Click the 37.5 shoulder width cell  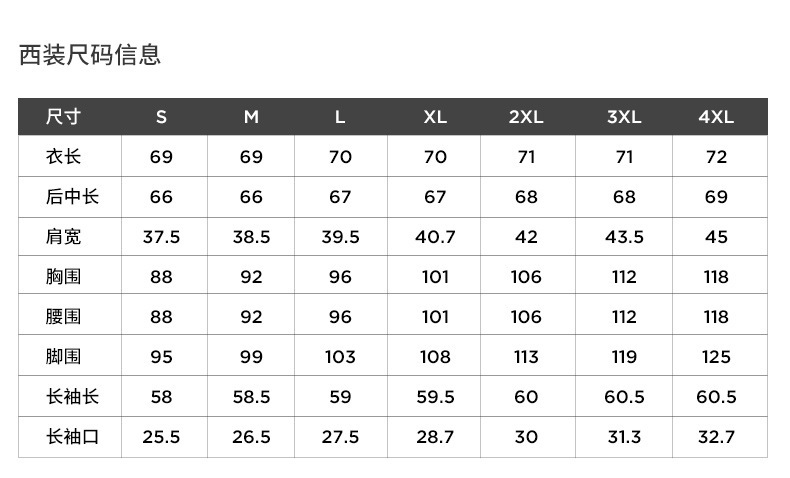(161, 237)
